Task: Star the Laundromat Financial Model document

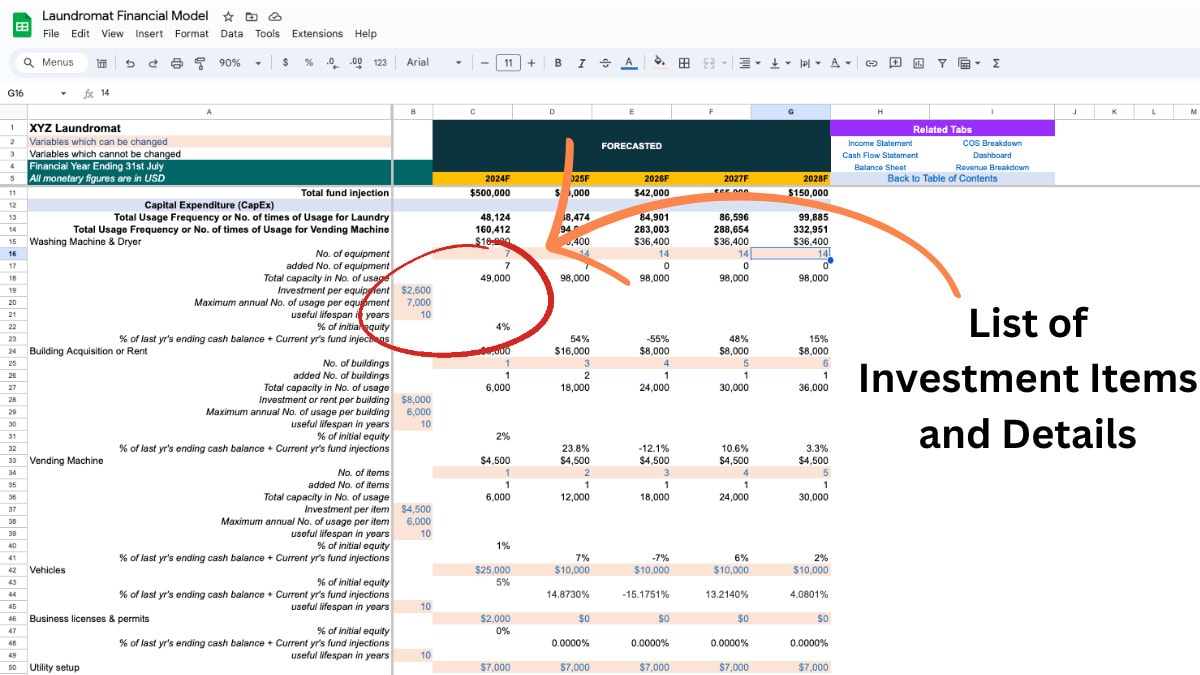Action: 228,17
